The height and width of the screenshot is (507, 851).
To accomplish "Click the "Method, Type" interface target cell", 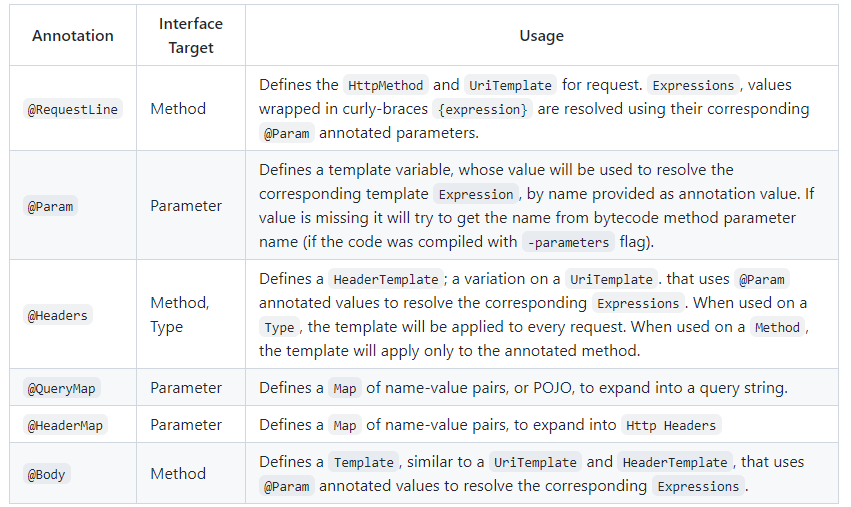I will pyautogui.click(x=180, y=314).
